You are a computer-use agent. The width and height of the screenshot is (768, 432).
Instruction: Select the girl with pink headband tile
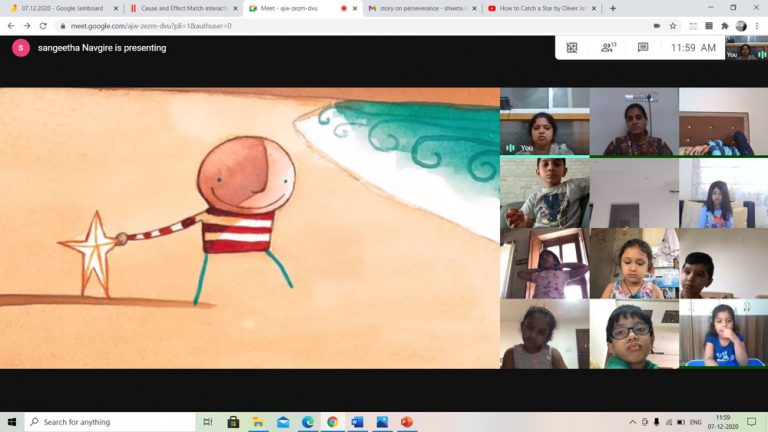[545, 334]
